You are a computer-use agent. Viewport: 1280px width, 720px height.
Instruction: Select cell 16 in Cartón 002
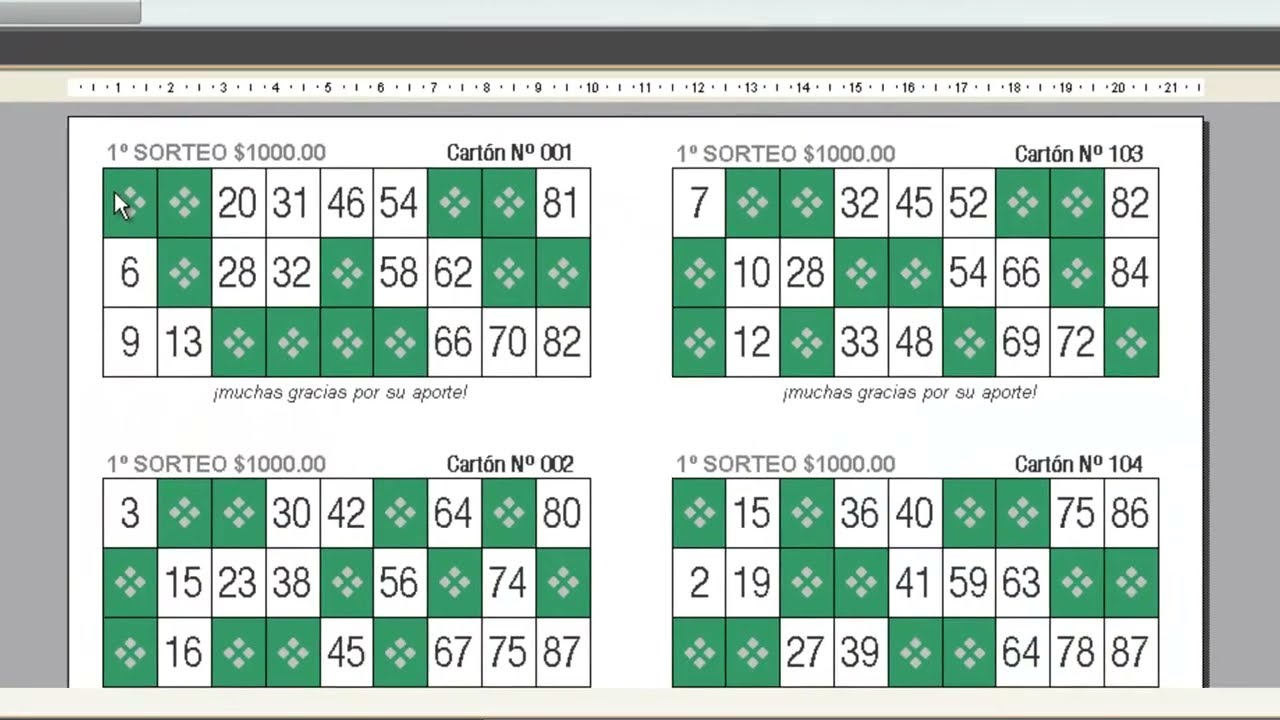point(184,652)
